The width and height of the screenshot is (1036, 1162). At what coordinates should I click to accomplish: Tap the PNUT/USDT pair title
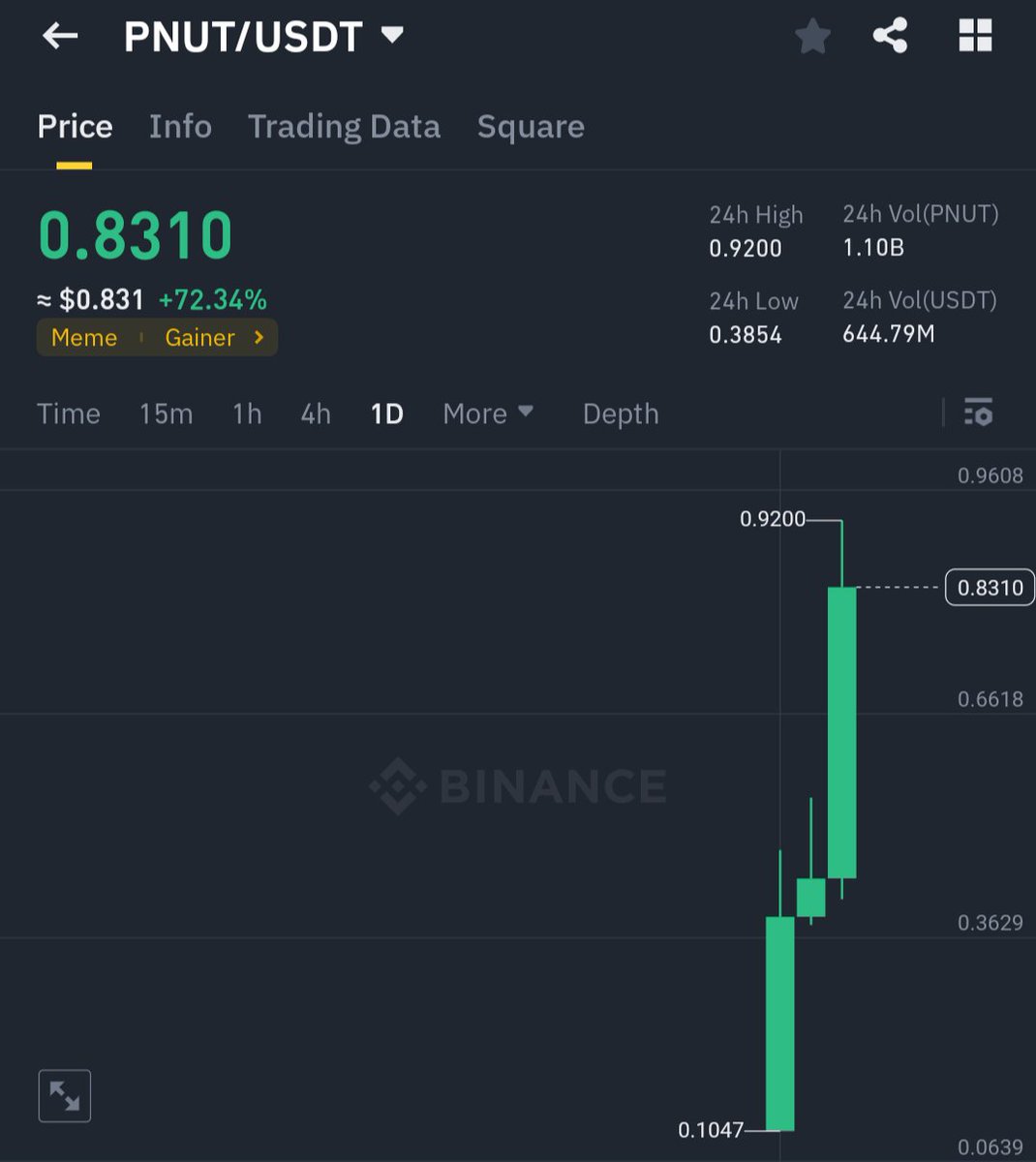pyautogui.click(x=243, y=37)
